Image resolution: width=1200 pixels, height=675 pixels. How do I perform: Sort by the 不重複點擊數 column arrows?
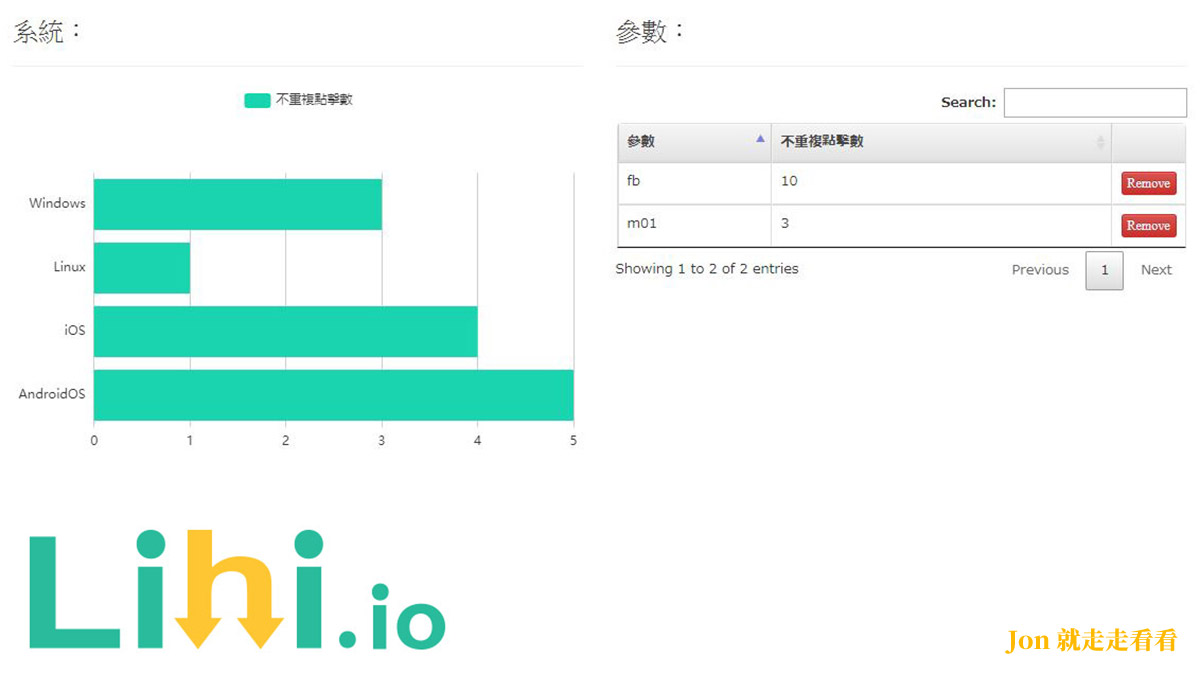pos(1101,142)
